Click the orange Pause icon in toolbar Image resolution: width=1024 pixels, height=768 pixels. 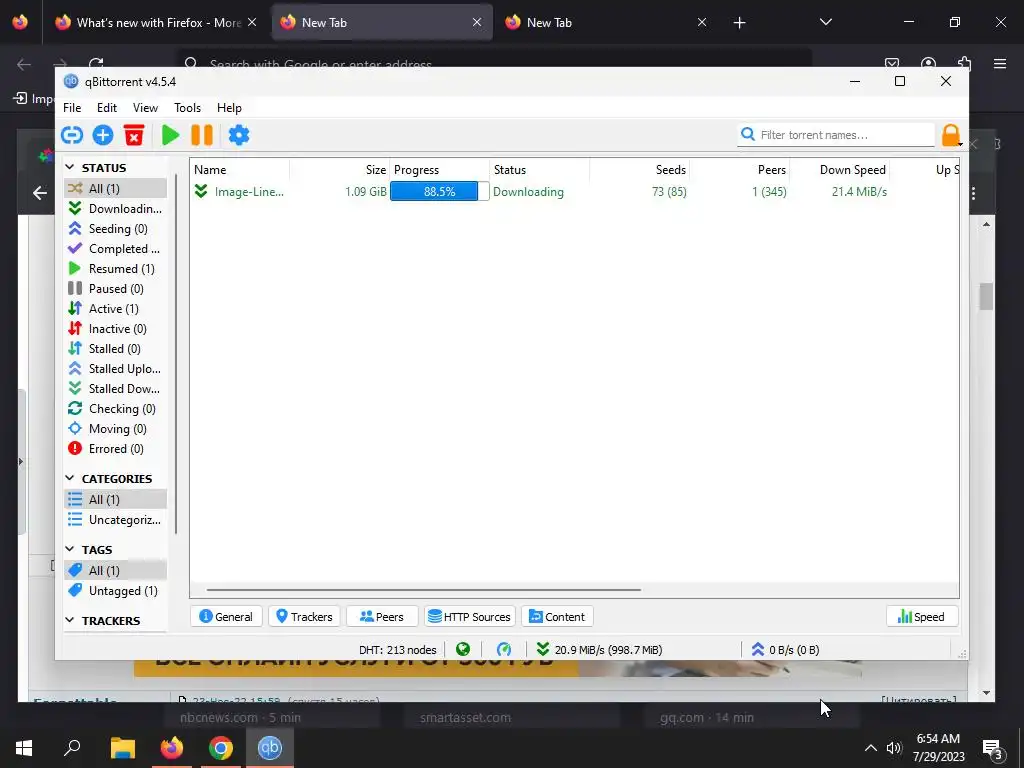[202, 135]
